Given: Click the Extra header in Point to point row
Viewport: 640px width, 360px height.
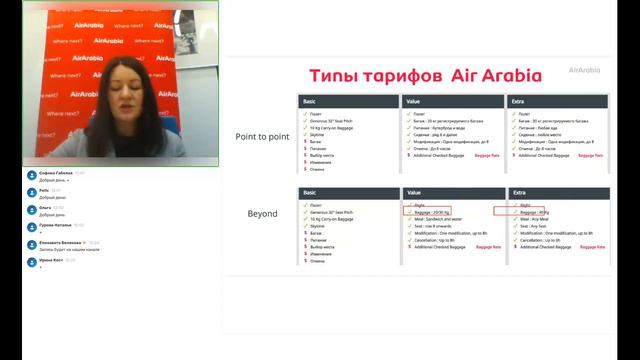Looking at the screenshot, I should tap(558, 101).
